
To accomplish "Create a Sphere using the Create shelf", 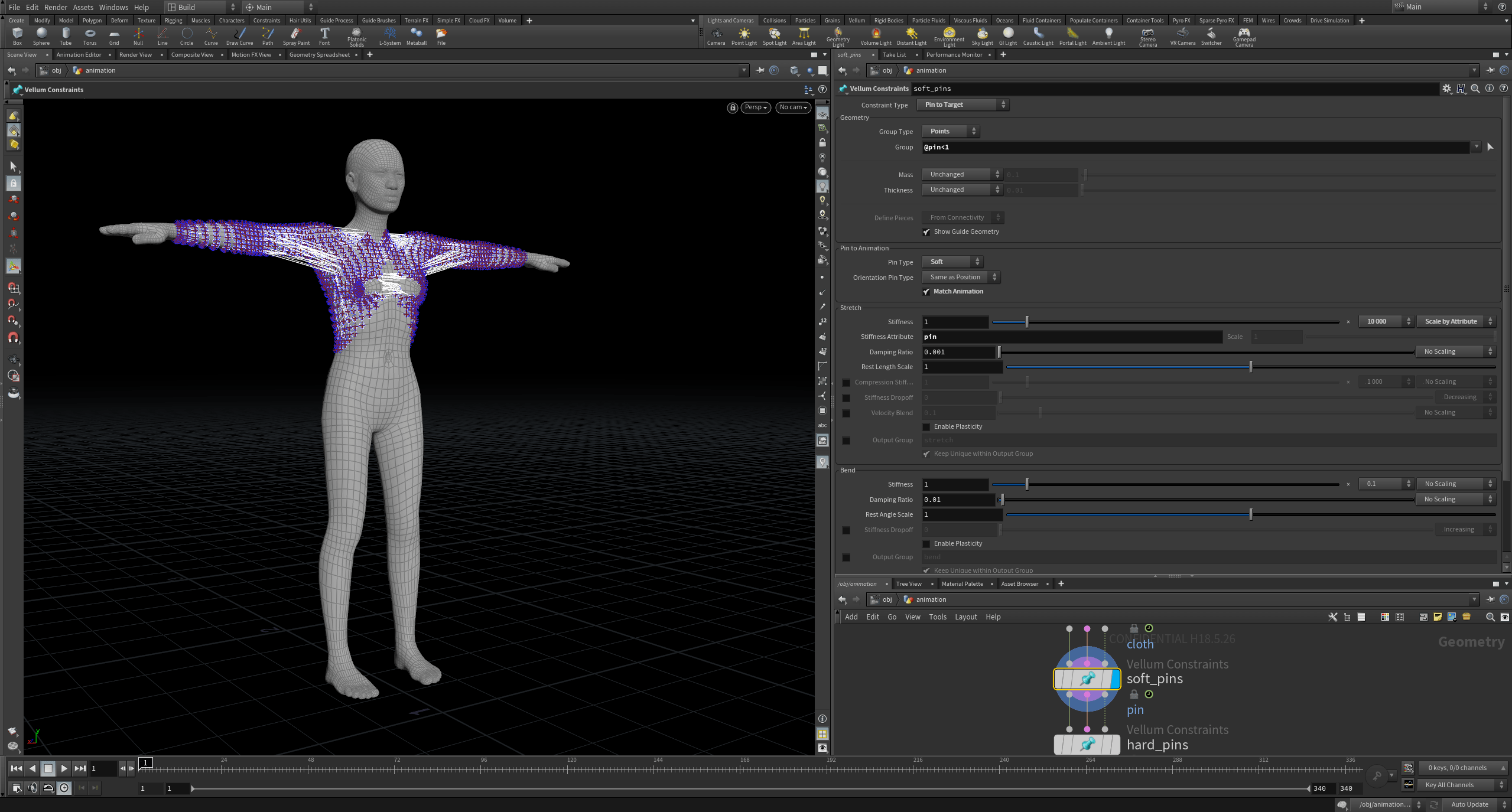I will [41, 37].
